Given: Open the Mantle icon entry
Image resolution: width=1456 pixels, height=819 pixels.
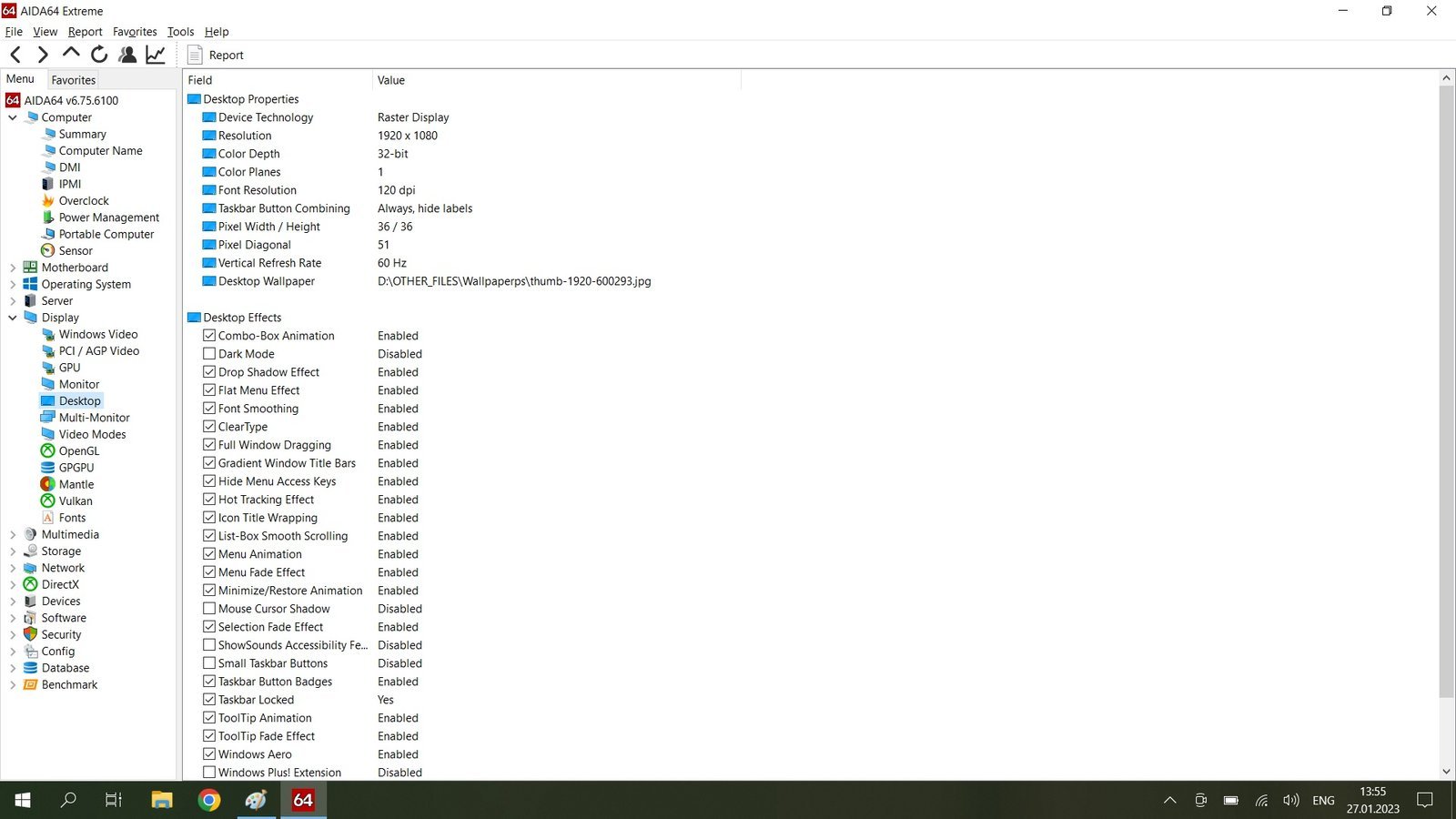Looking at the screenshot, I should [x=48, y=485].
